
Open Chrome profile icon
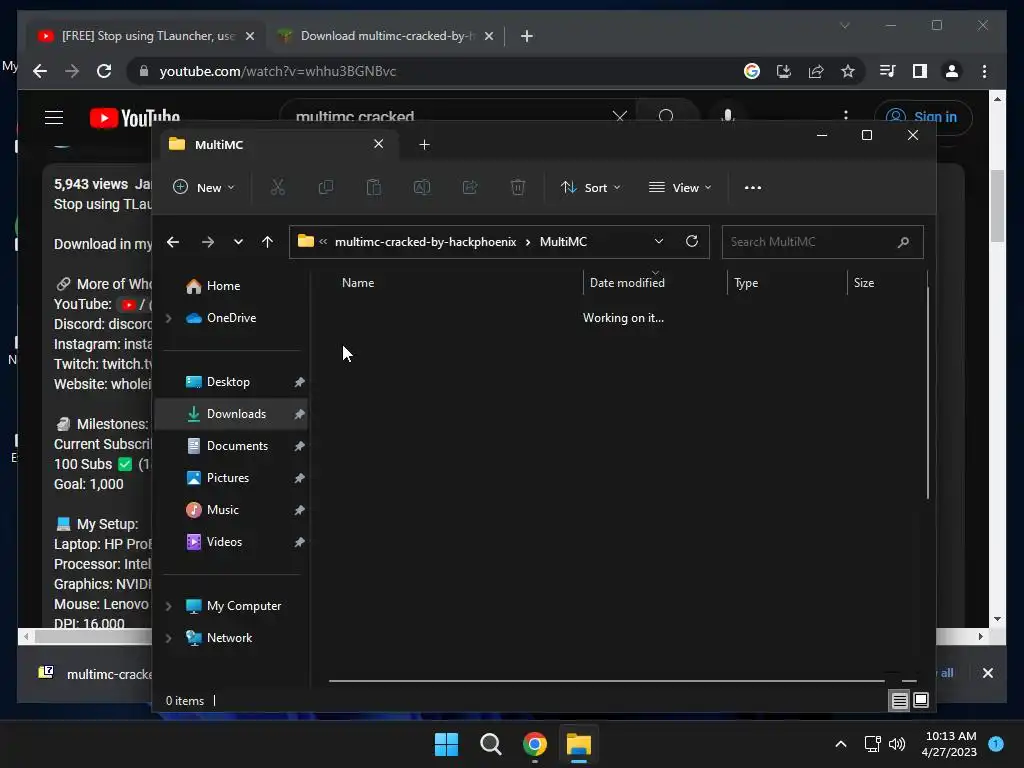pos(952,71)
